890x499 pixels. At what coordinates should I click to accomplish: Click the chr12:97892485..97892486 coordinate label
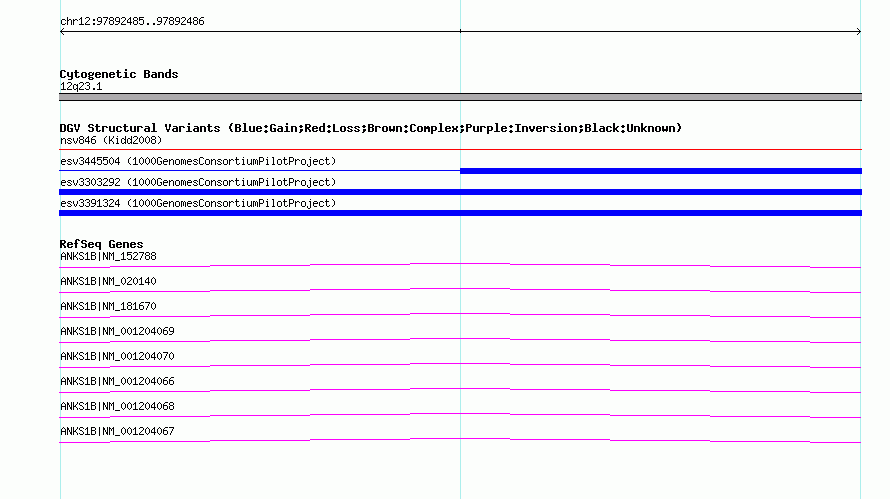132,22
